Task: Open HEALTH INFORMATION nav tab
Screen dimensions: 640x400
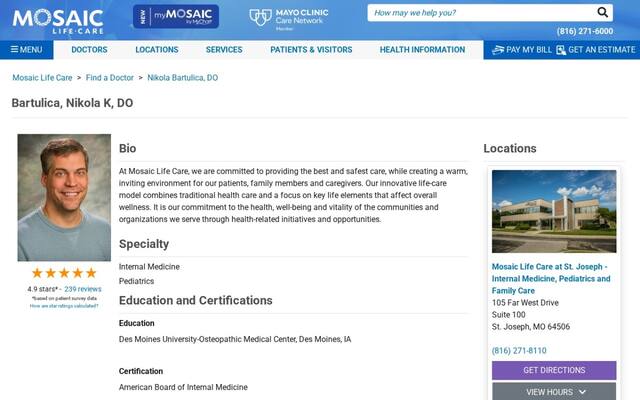Action: pyautogui.click(x=422, y=50)
